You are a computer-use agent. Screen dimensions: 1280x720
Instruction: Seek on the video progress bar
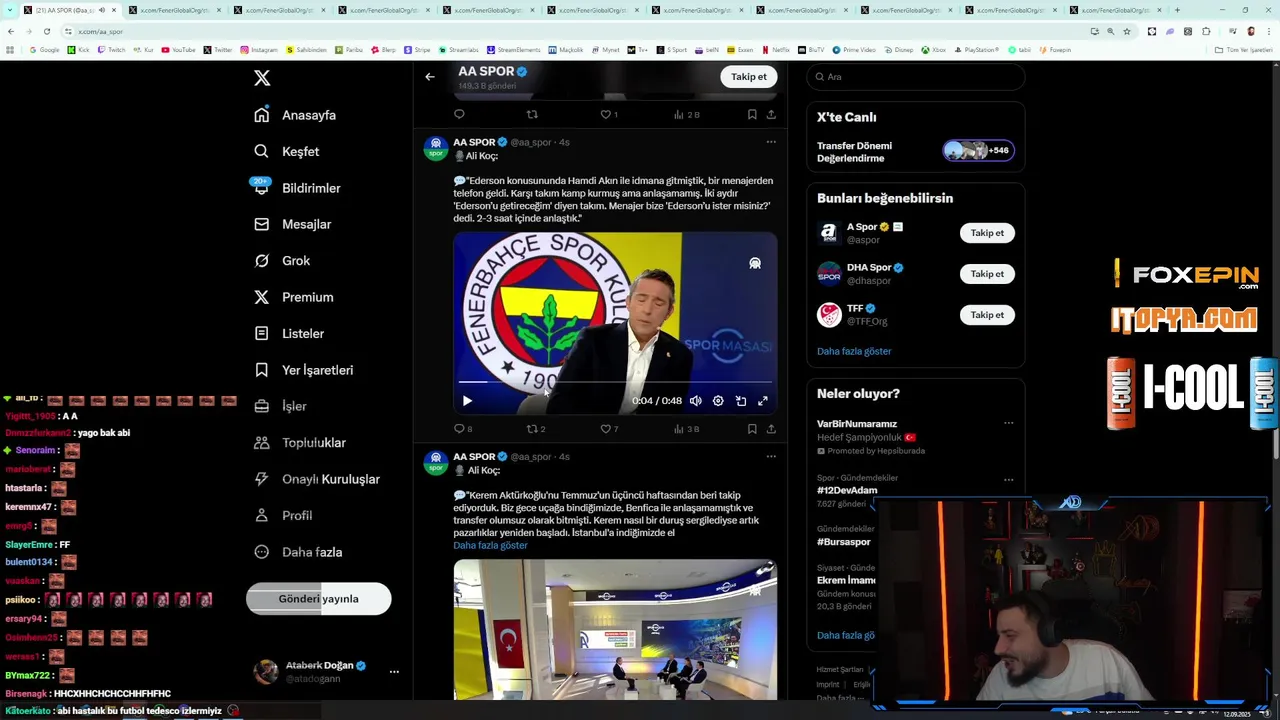pyautogui.click(x=615, y=382)
